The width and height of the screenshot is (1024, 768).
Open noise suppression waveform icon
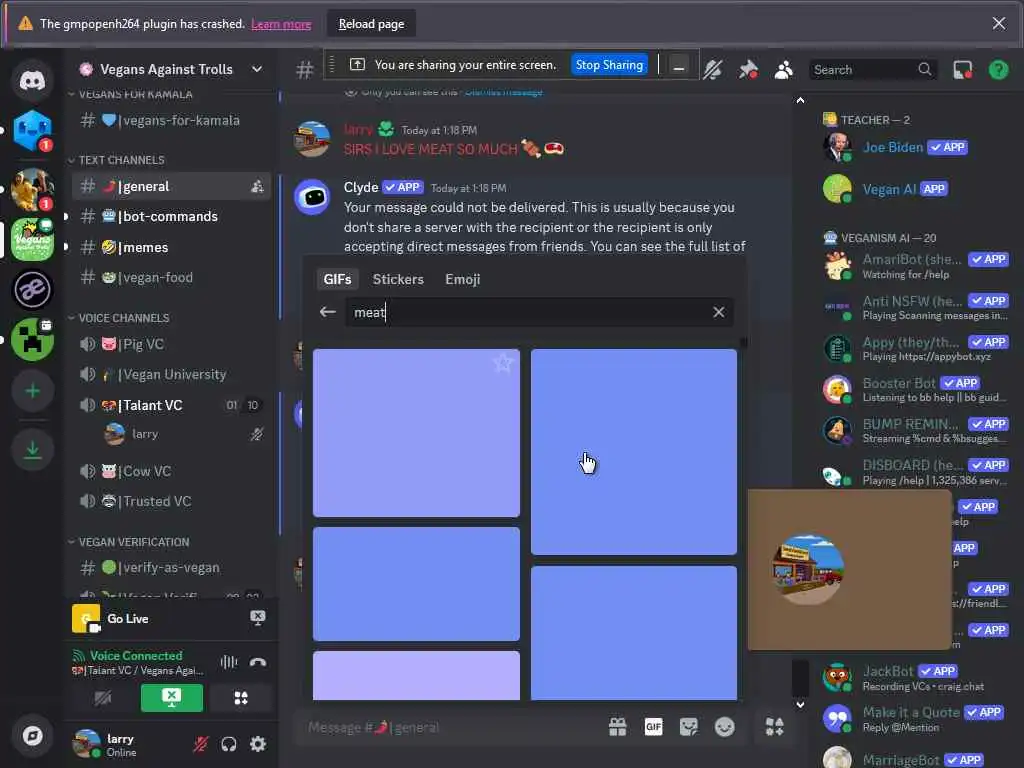[x=229, y=662]
